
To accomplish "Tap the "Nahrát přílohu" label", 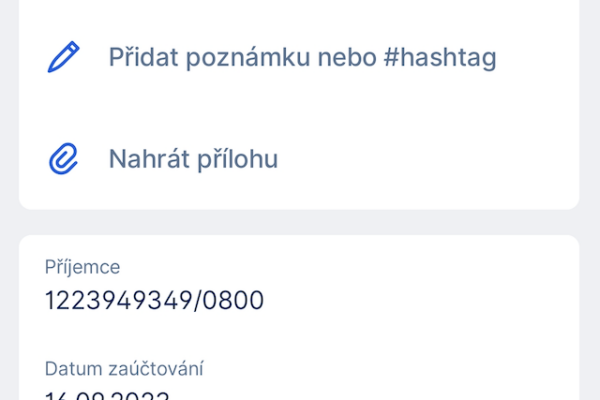I will (x=193, y=158).
